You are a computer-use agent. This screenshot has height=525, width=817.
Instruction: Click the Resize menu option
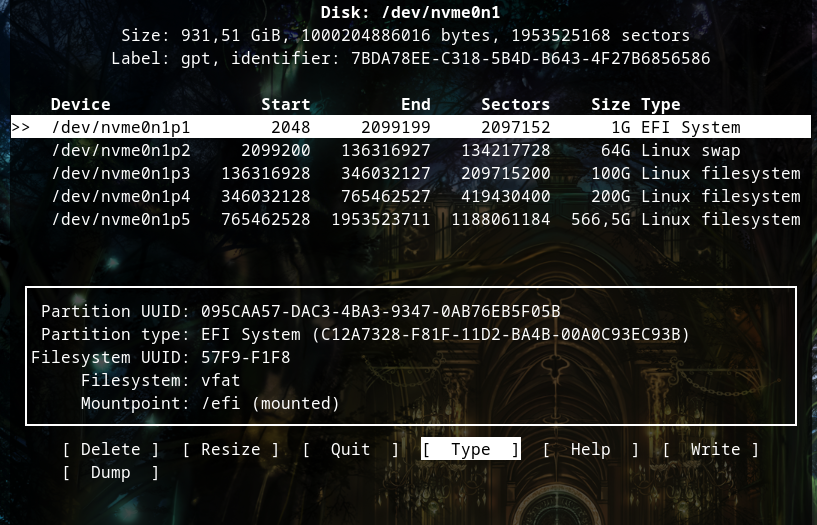[x=230, y=450]
